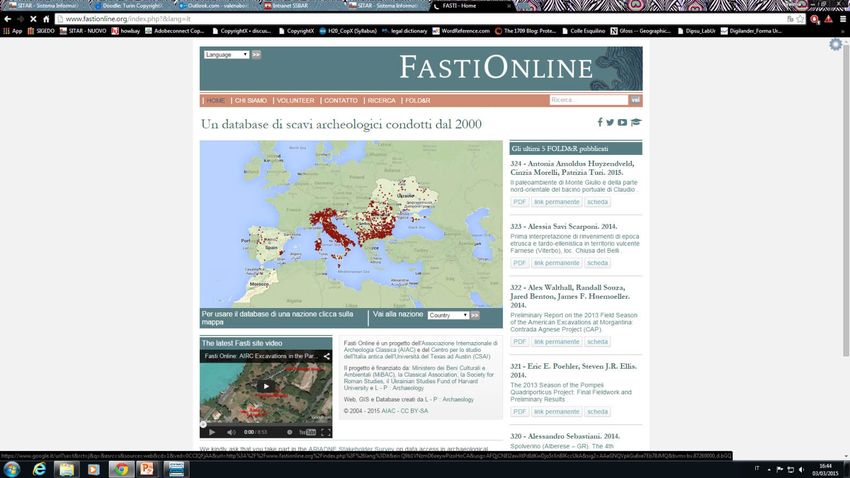Seek the video progress bar
The height and width of the screenshot is (478, 850).
[x=266, y=424]
